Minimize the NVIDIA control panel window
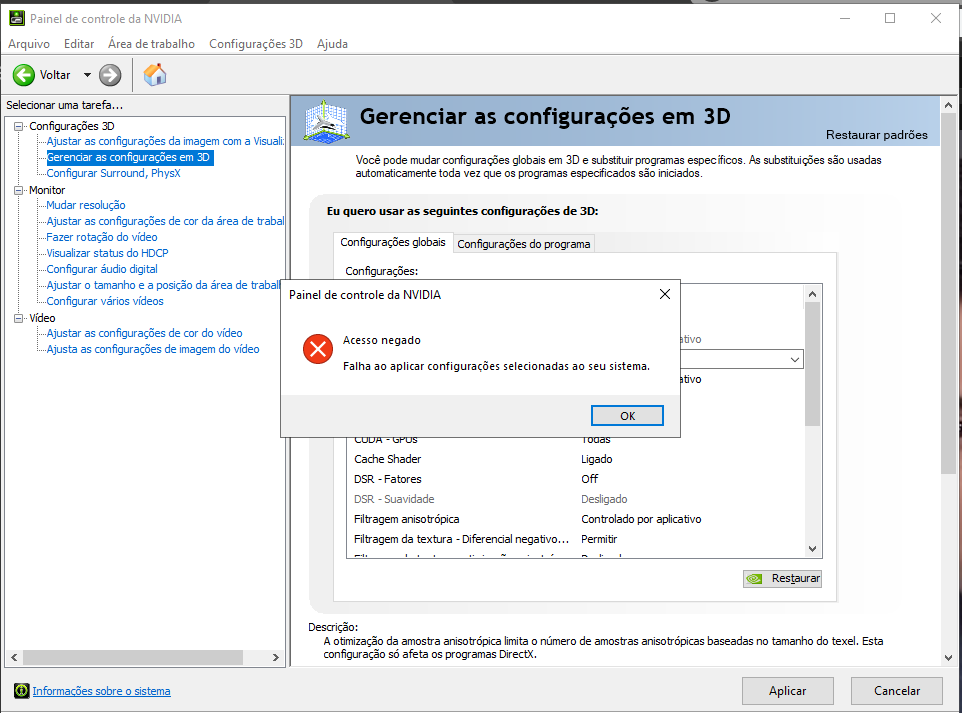Screen dimensions: 962x713 click(x=845, y=18)
